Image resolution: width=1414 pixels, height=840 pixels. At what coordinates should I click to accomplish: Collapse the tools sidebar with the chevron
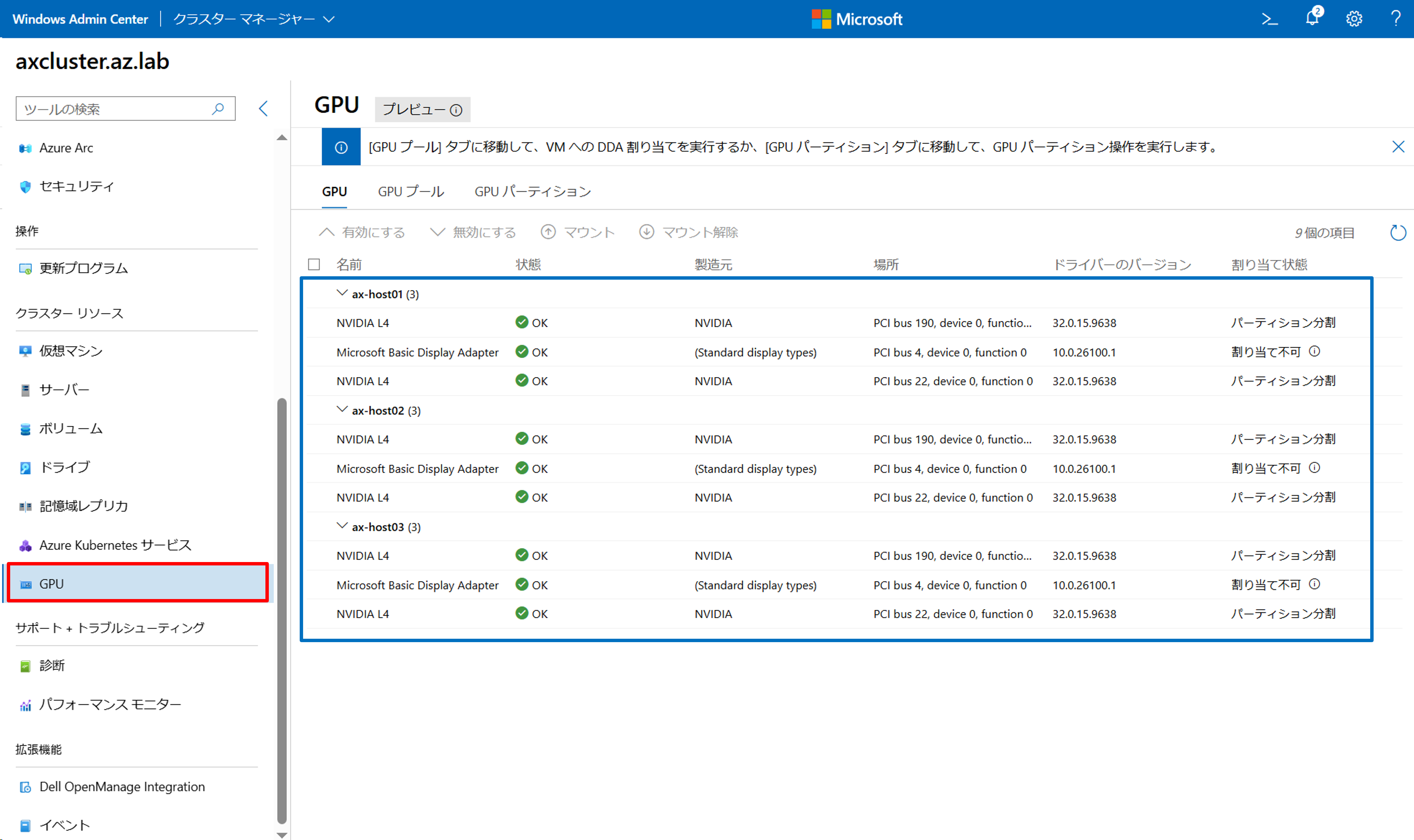point(263,109)
